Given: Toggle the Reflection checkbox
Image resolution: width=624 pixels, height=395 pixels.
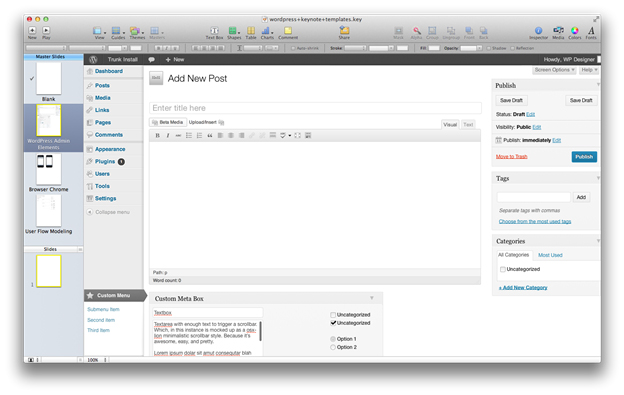Looking at the screenshot, I should 513,48.
